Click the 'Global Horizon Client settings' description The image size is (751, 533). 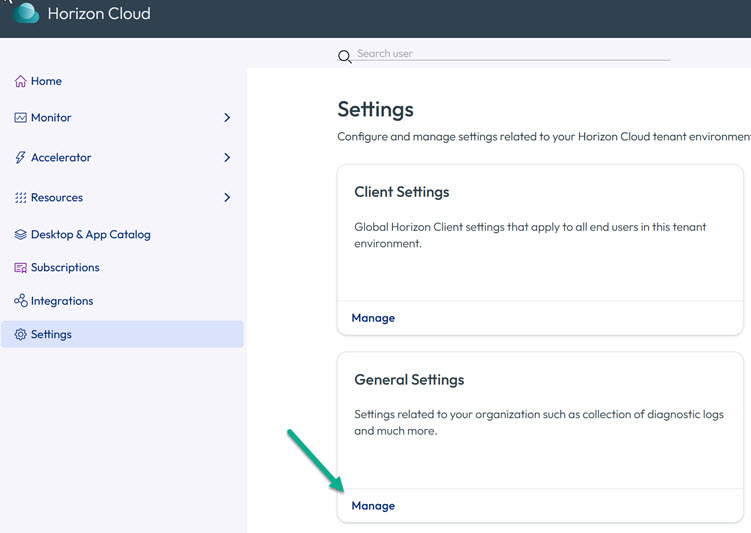[x=530, y=235]
